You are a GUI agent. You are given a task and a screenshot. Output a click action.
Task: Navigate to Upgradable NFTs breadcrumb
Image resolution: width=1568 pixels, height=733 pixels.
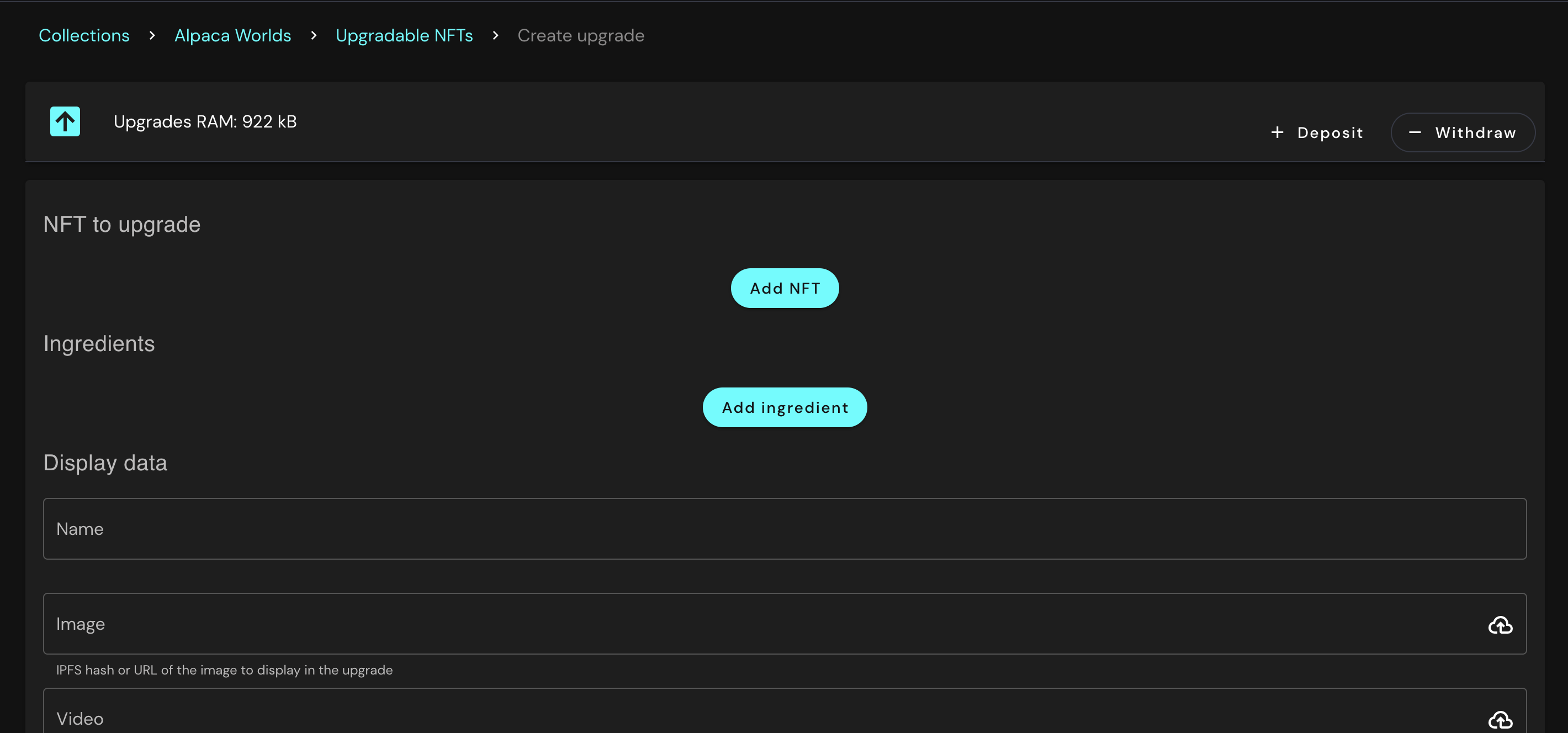pos(404,36)
